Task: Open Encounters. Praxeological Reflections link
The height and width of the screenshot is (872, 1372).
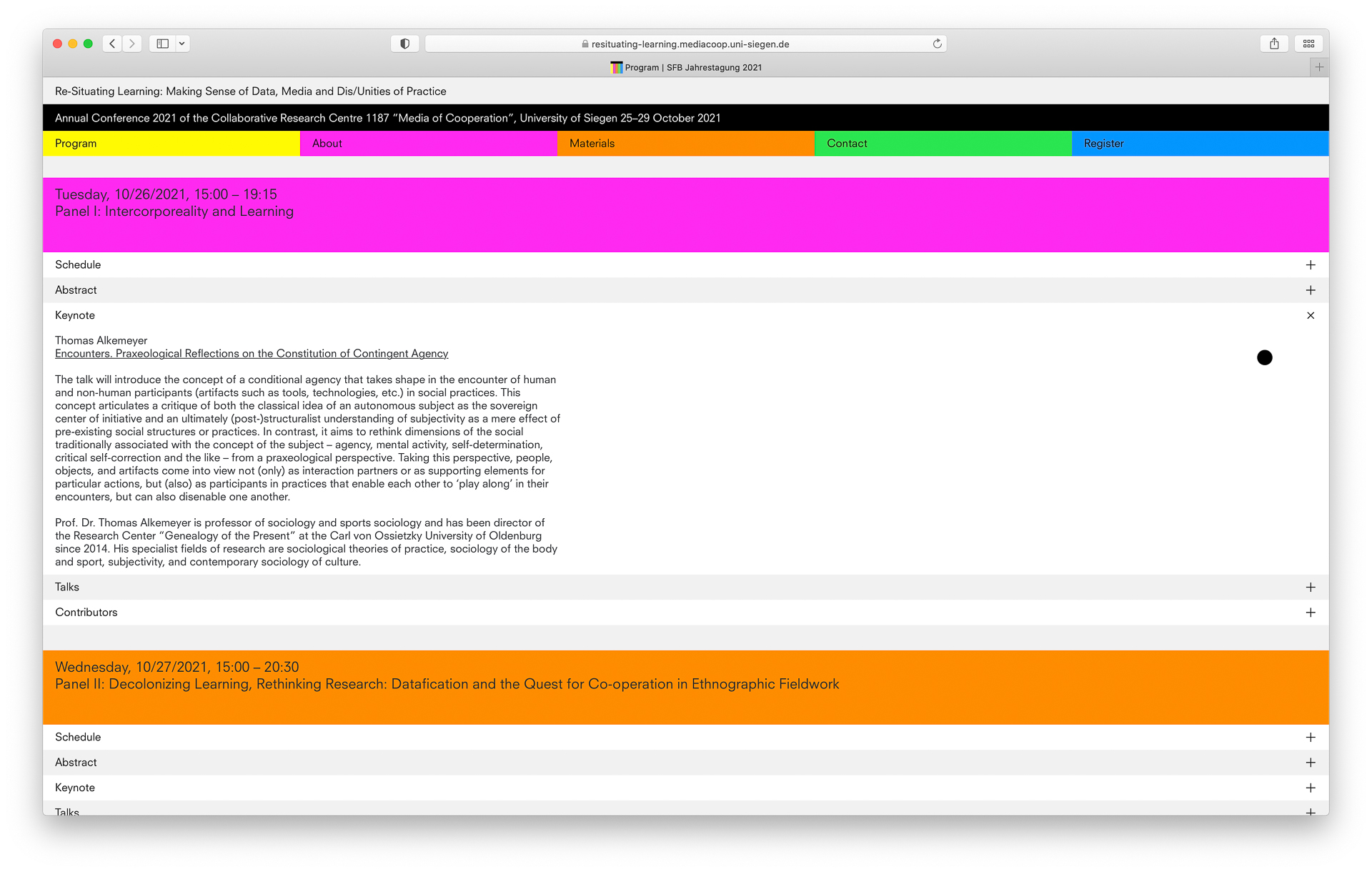Action: coord(252,354)
